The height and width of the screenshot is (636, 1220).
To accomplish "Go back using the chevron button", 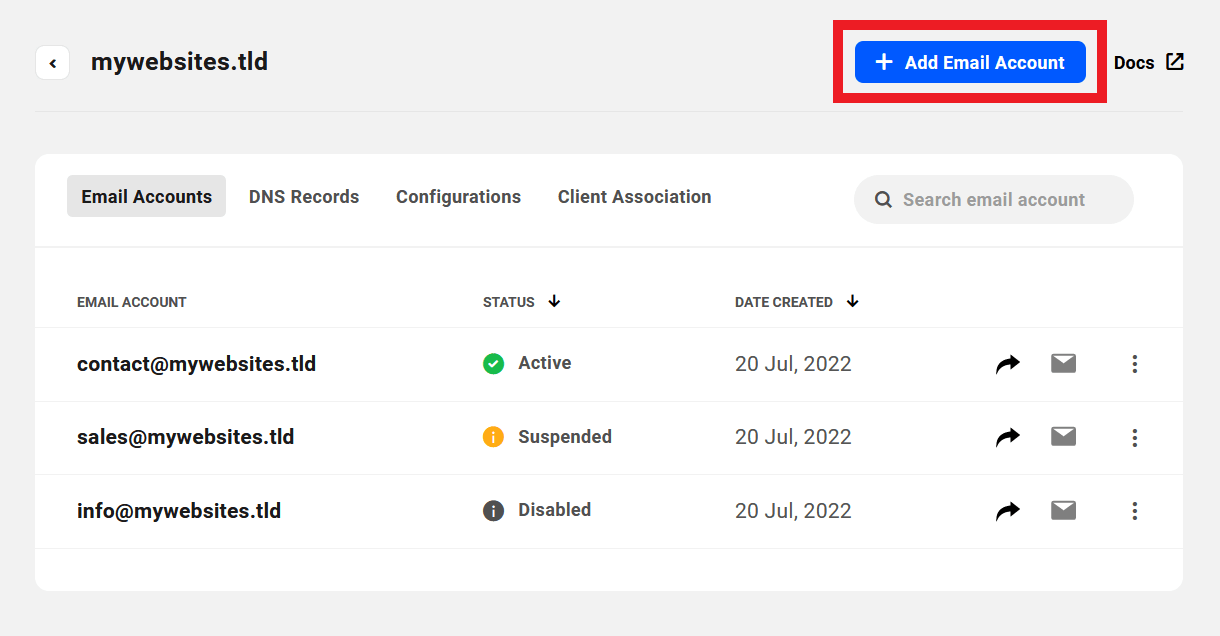I will 52,63.
